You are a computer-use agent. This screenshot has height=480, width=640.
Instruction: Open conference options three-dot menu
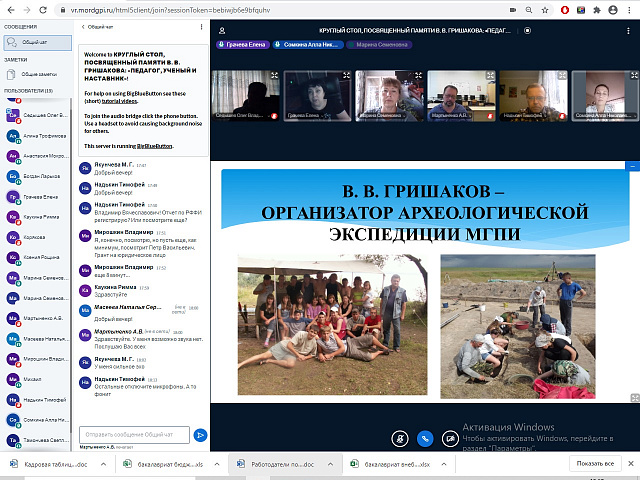click(x=628, y=31)
